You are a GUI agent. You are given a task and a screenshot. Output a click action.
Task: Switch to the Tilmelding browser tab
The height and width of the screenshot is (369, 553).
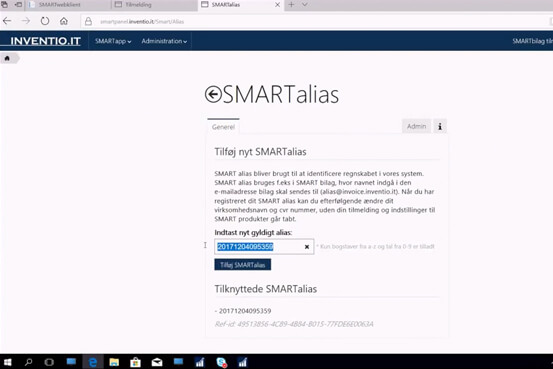tap(138, 5)
